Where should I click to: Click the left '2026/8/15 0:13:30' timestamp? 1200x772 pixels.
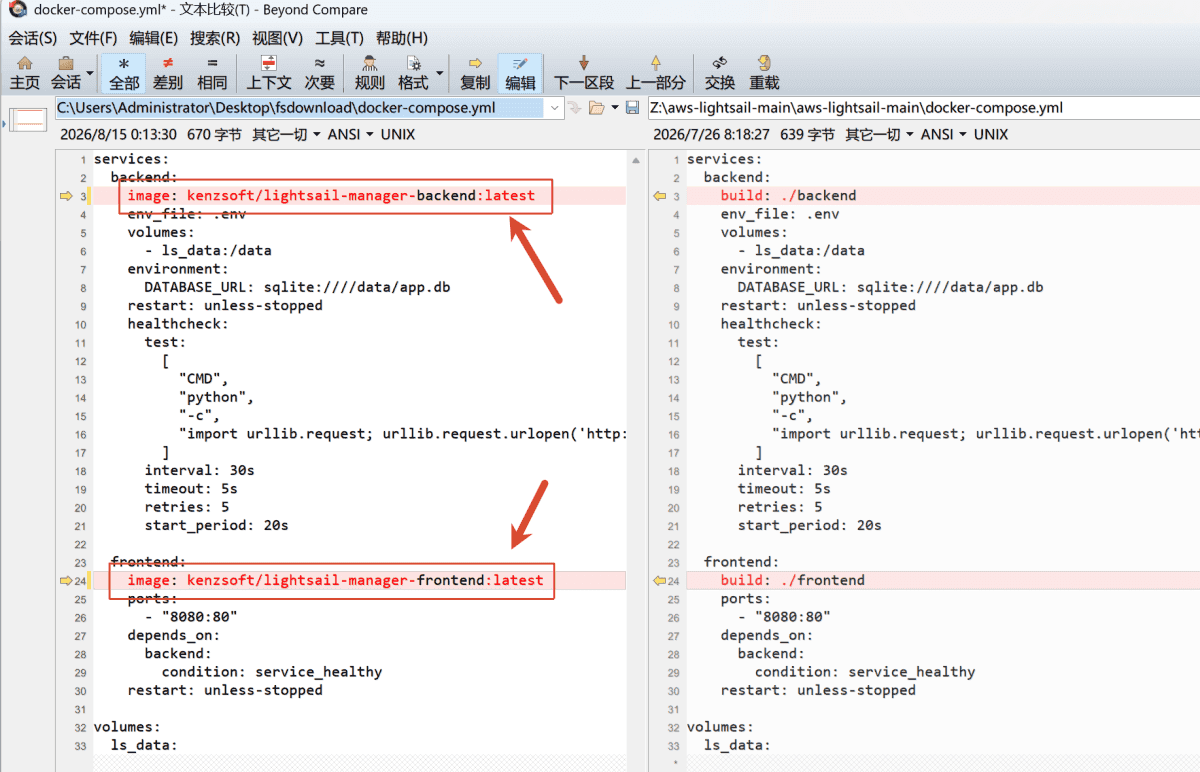click(118, 134)
